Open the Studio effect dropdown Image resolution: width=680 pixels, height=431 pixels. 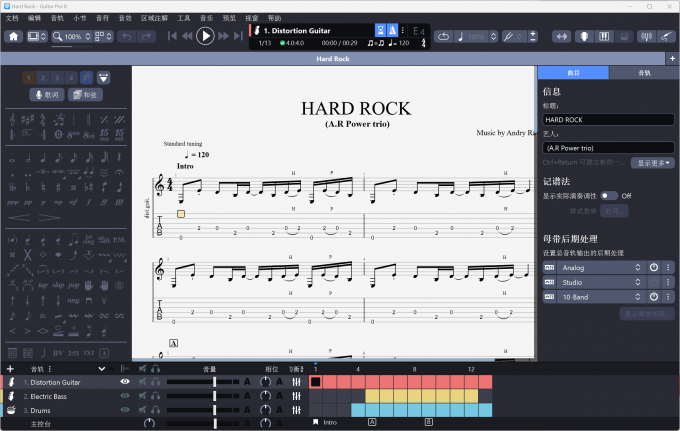(x=599, y=283)
